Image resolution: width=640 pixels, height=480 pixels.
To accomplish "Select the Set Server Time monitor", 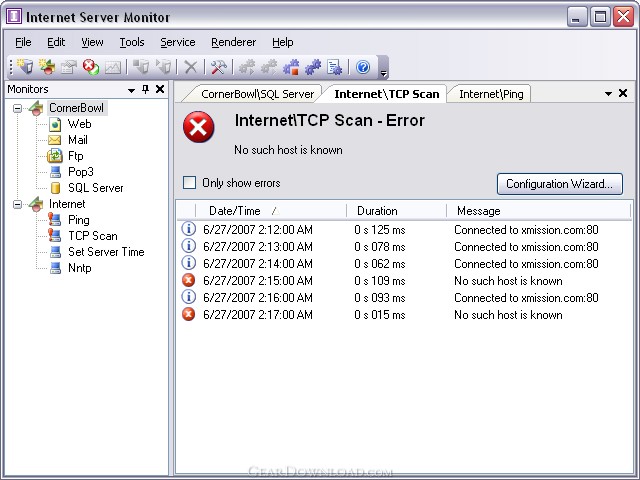I will click(105, 252).
